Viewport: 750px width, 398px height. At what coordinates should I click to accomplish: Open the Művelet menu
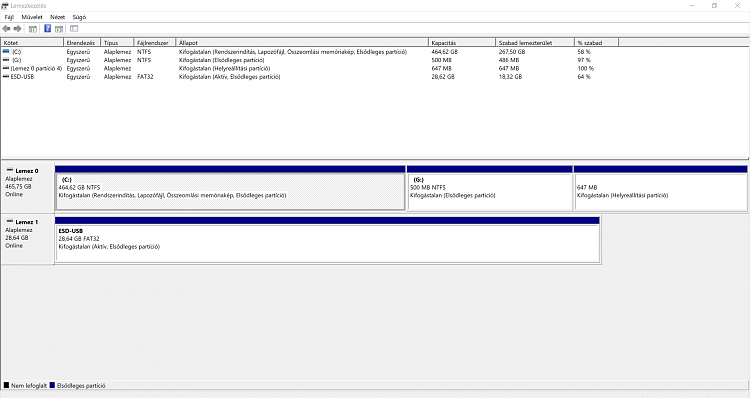(x=32, y=17)
